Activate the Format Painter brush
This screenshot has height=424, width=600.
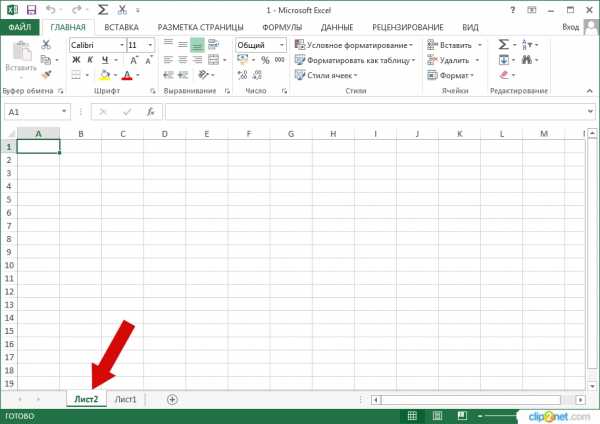pos(46,75)
